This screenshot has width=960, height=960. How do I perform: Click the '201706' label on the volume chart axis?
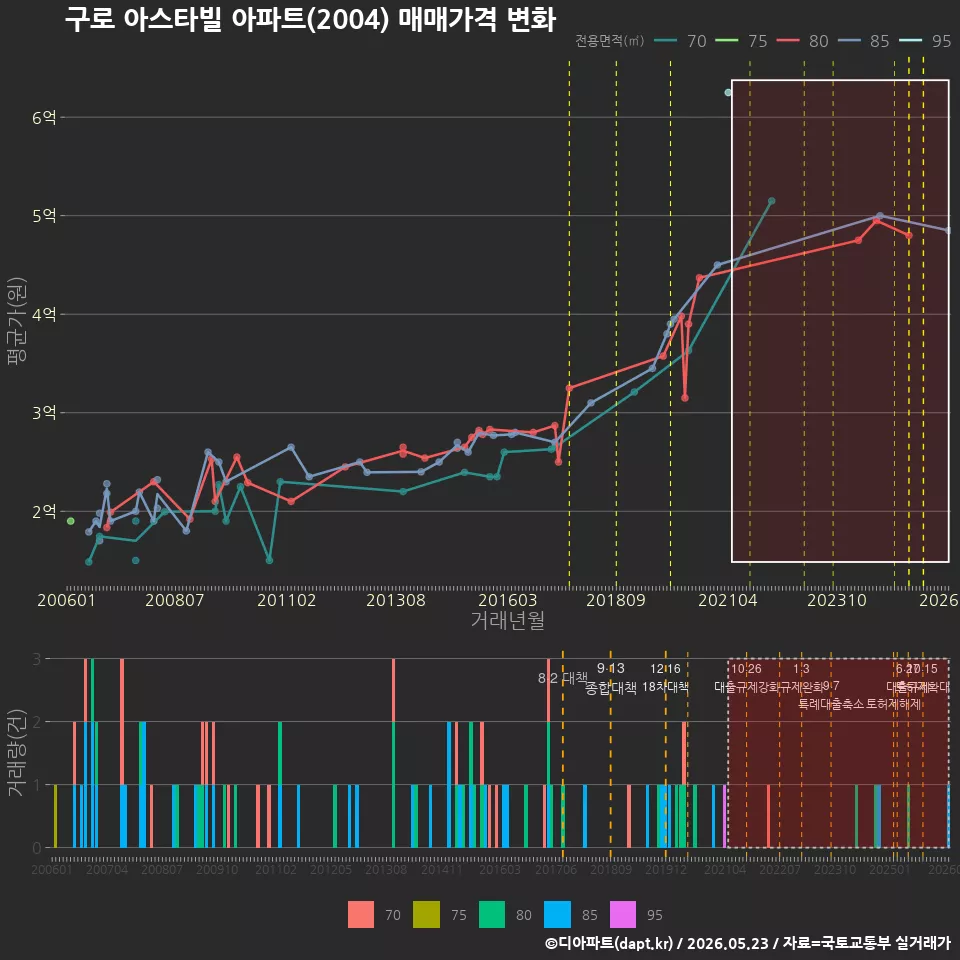(556, 869)
